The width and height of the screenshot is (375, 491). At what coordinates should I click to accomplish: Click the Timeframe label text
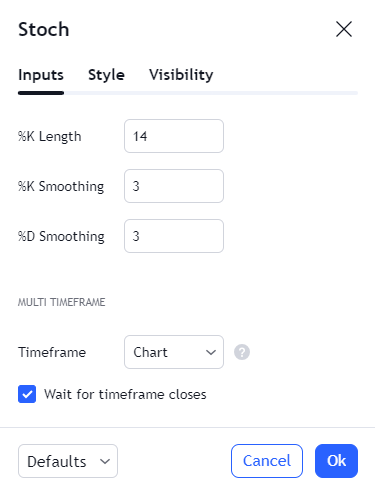52,352
